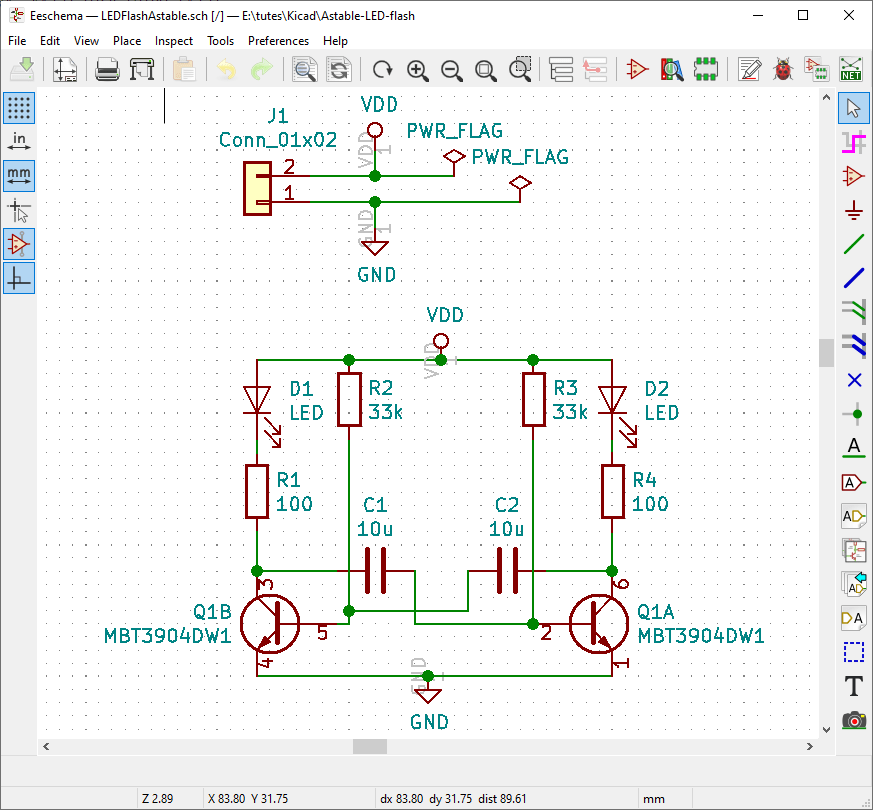Click the Print schematic icon

(x=107, y=70)
